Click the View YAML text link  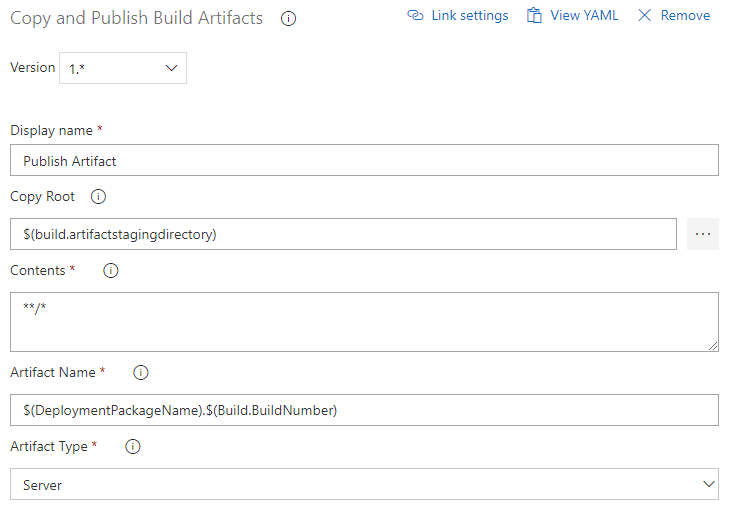[x=585, y=16]
